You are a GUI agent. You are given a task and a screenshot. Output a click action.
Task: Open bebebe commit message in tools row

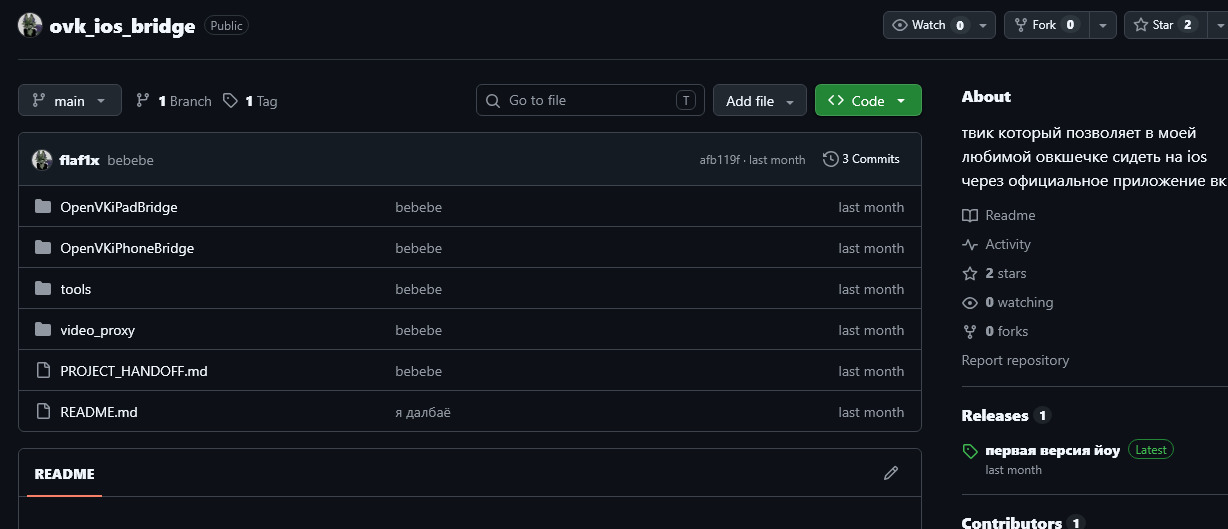(418, 289)
